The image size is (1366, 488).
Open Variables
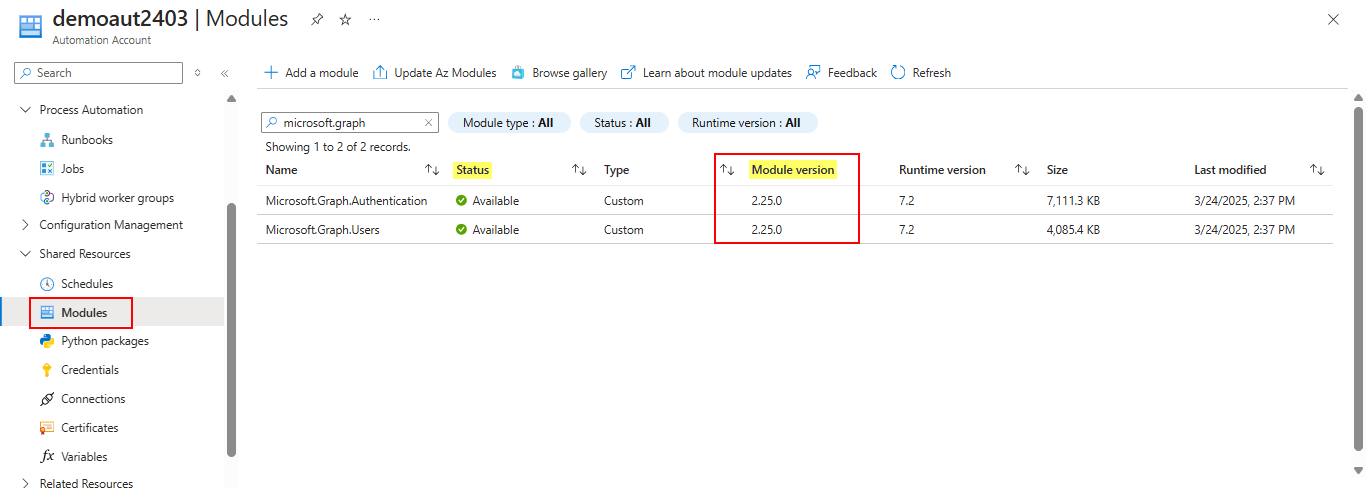point(84,457)
